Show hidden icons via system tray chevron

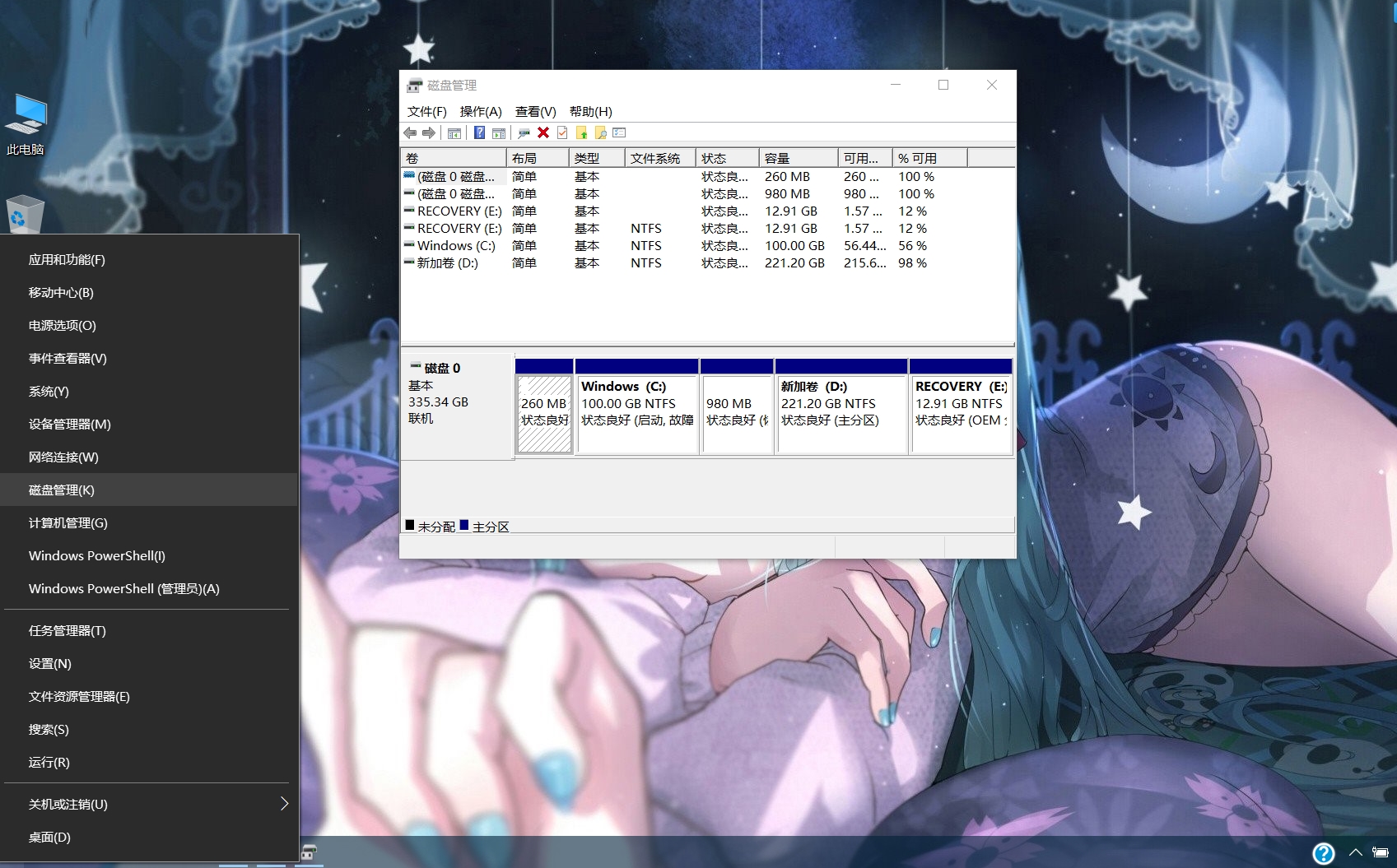pyautogui.click(x=1355, y=852)
